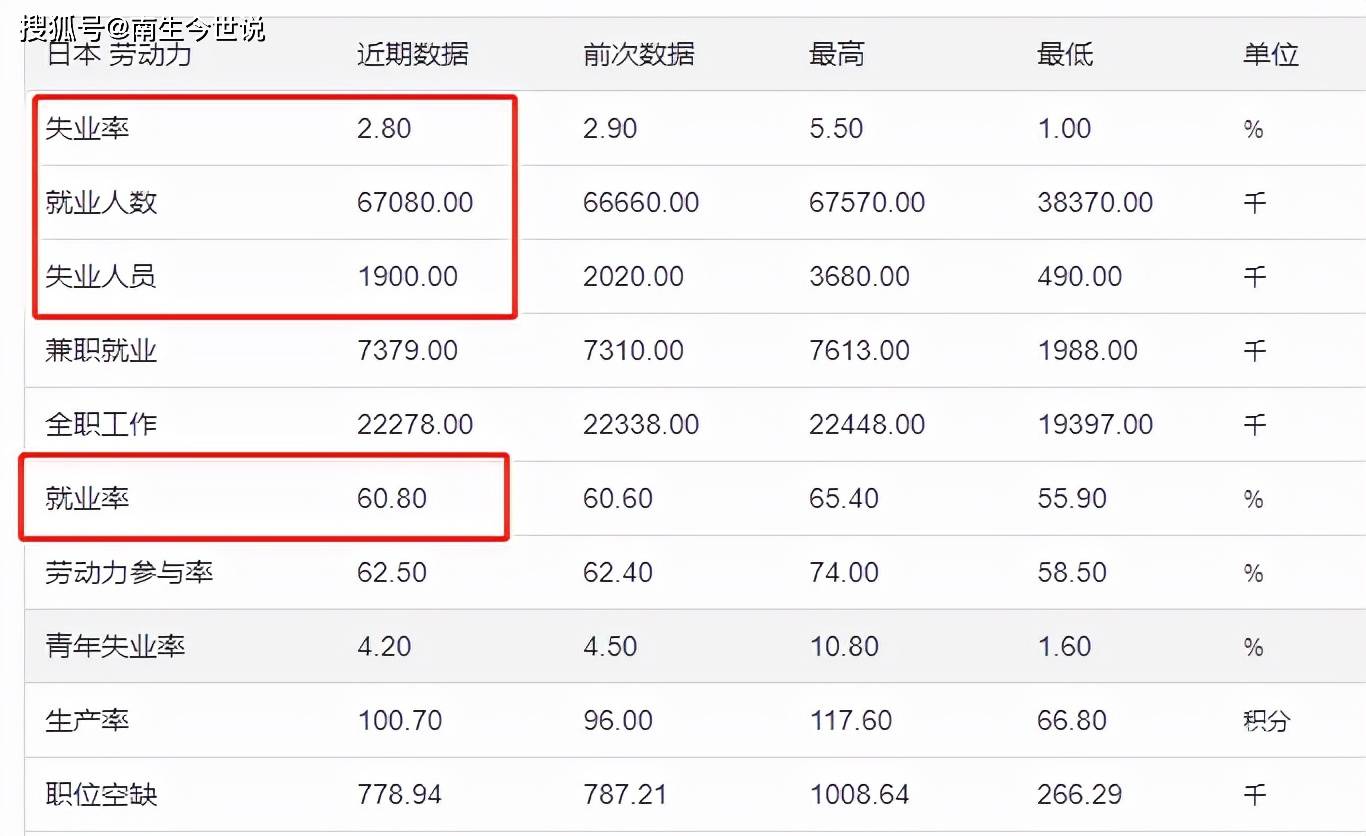This screenshot has width=1366, height=836.
Task: Select the 就业人数 latest value 67080.00
Action: 415,203
